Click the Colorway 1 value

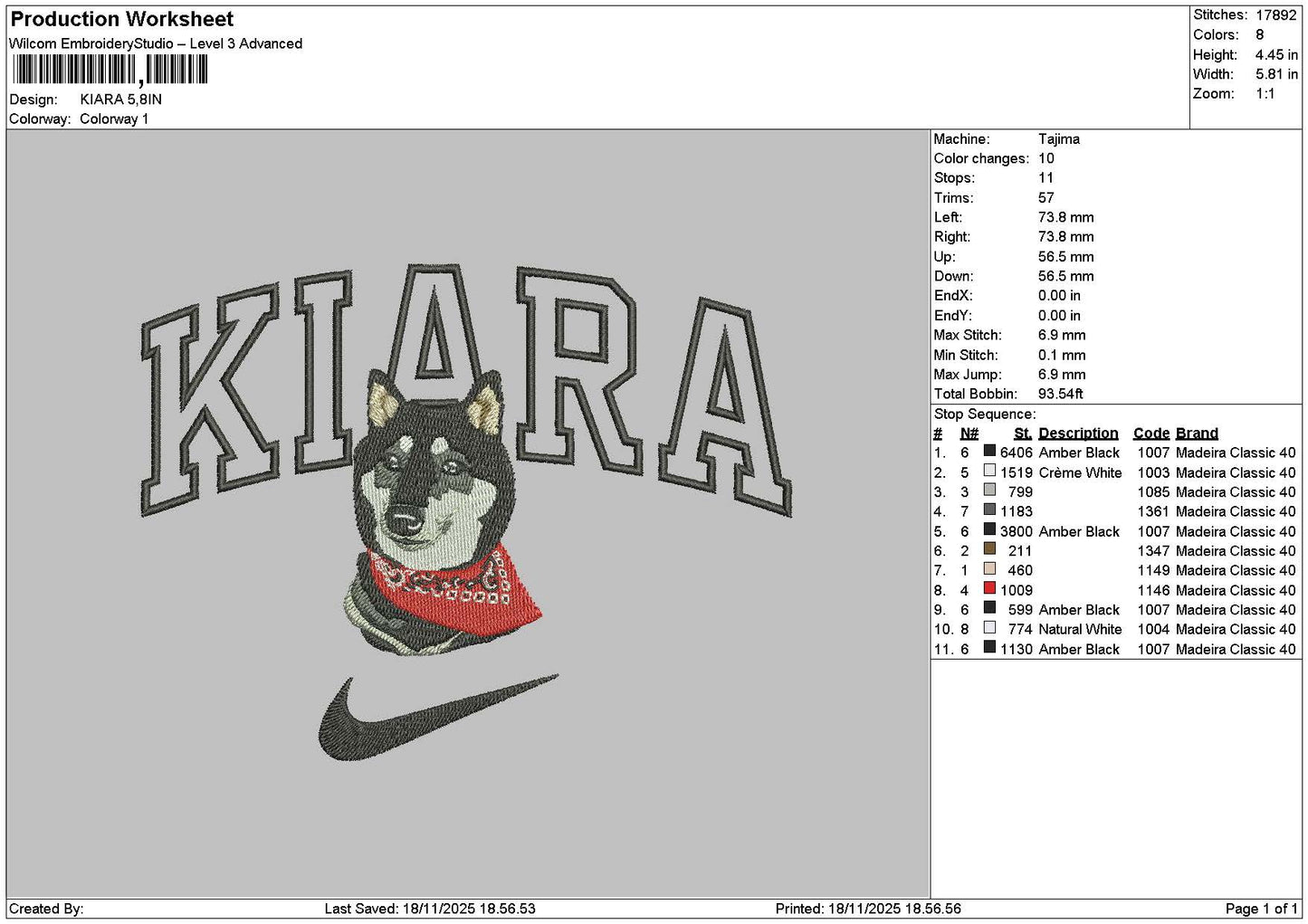(x=114, y=119)
